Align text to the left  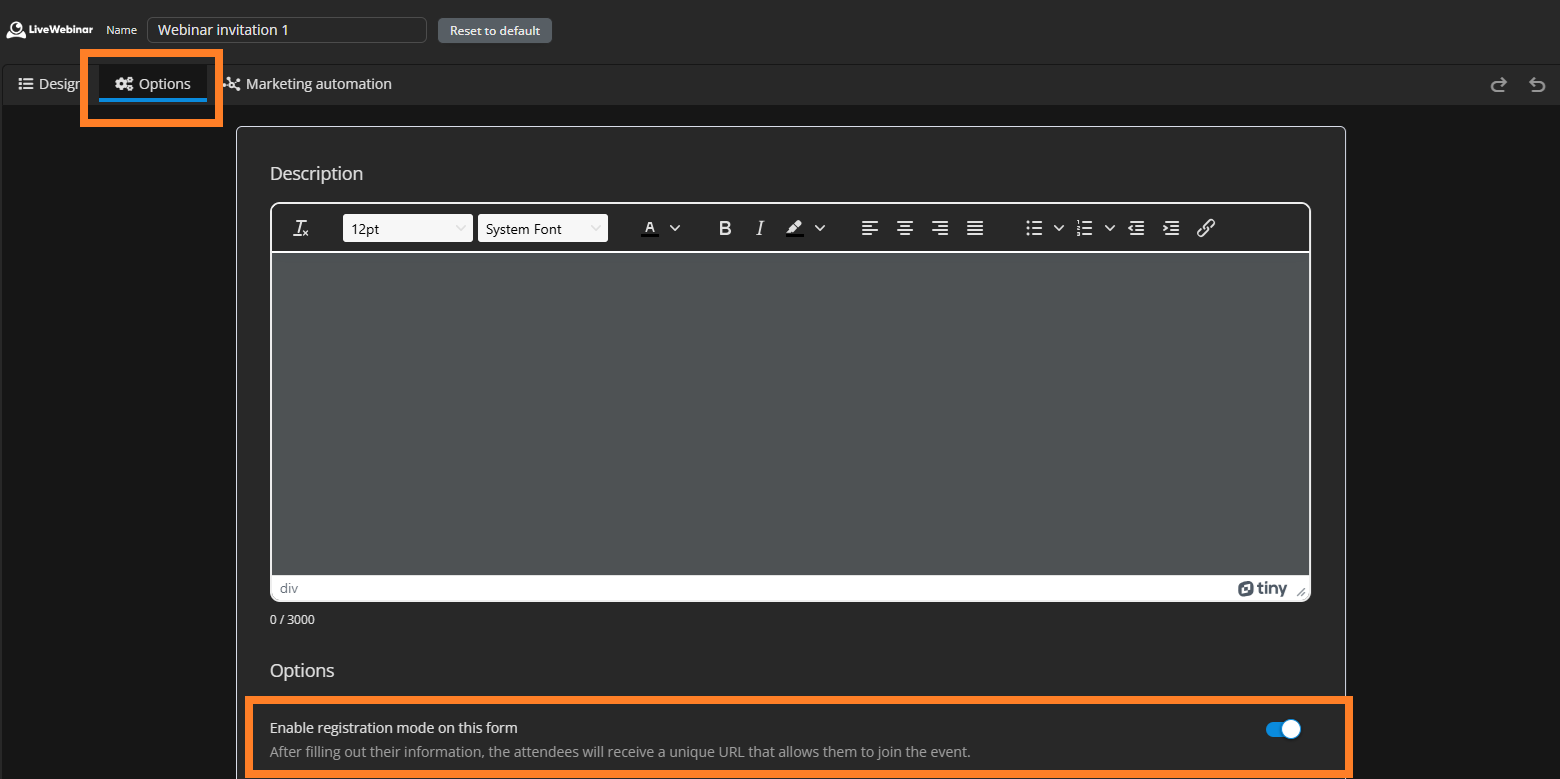coord(870,229)
